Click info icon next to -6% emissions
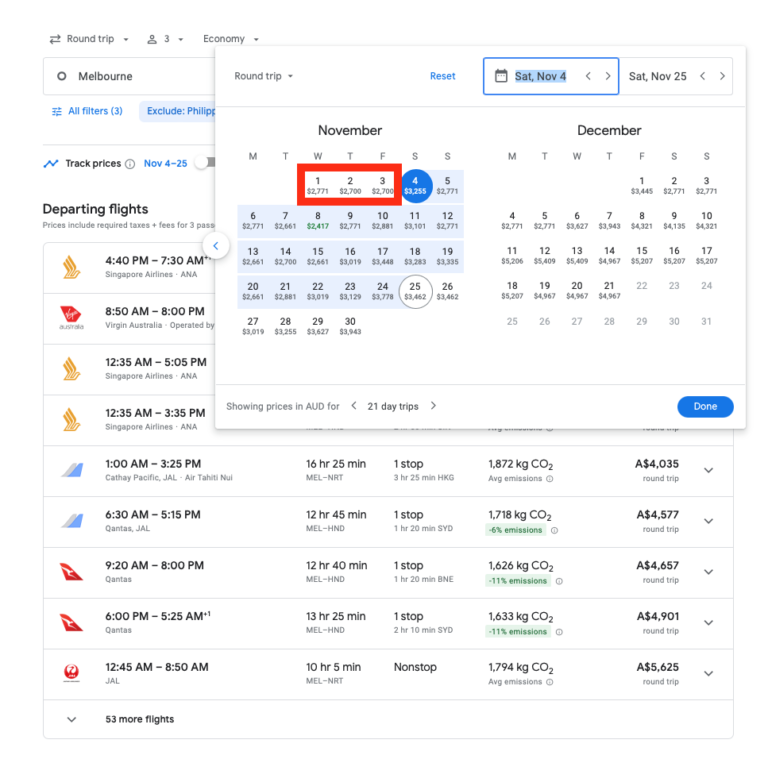This screenshot has height=759, width=768. [554, 530]
